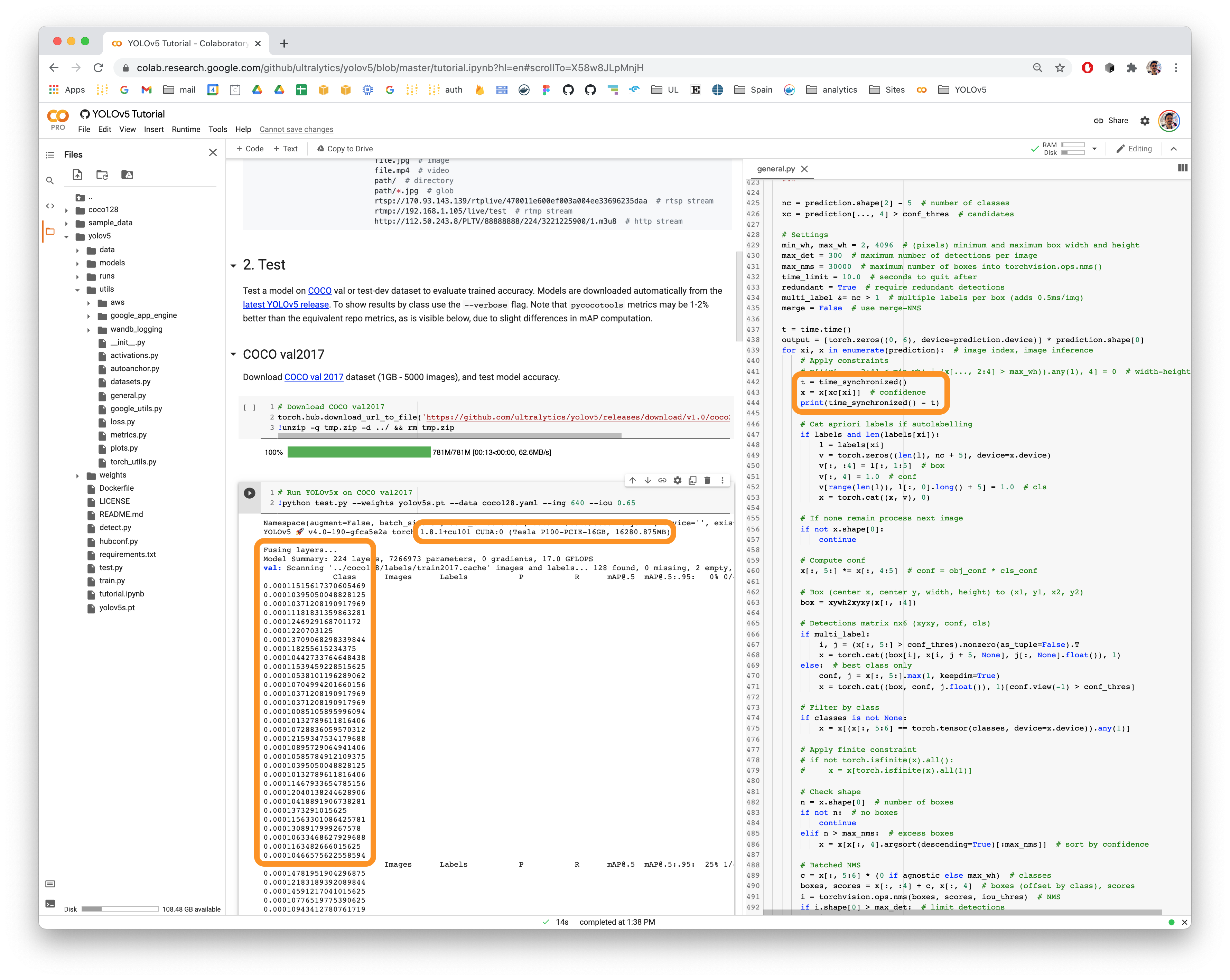
Task: Open cell settings gear in cell toolbar
Action: click(x=677, y=480)
